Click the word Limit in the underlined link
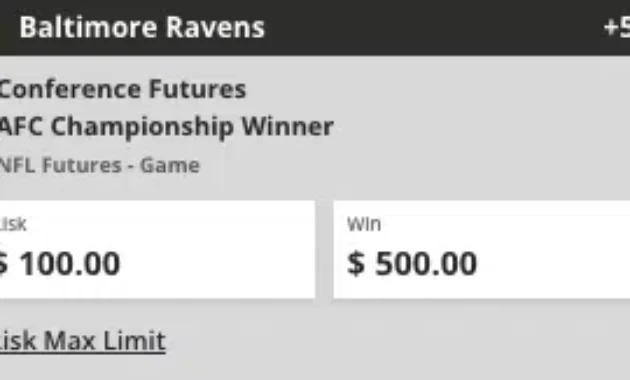Screen dimensions: 630x380 pyautogui.click(x=134, y=341)
